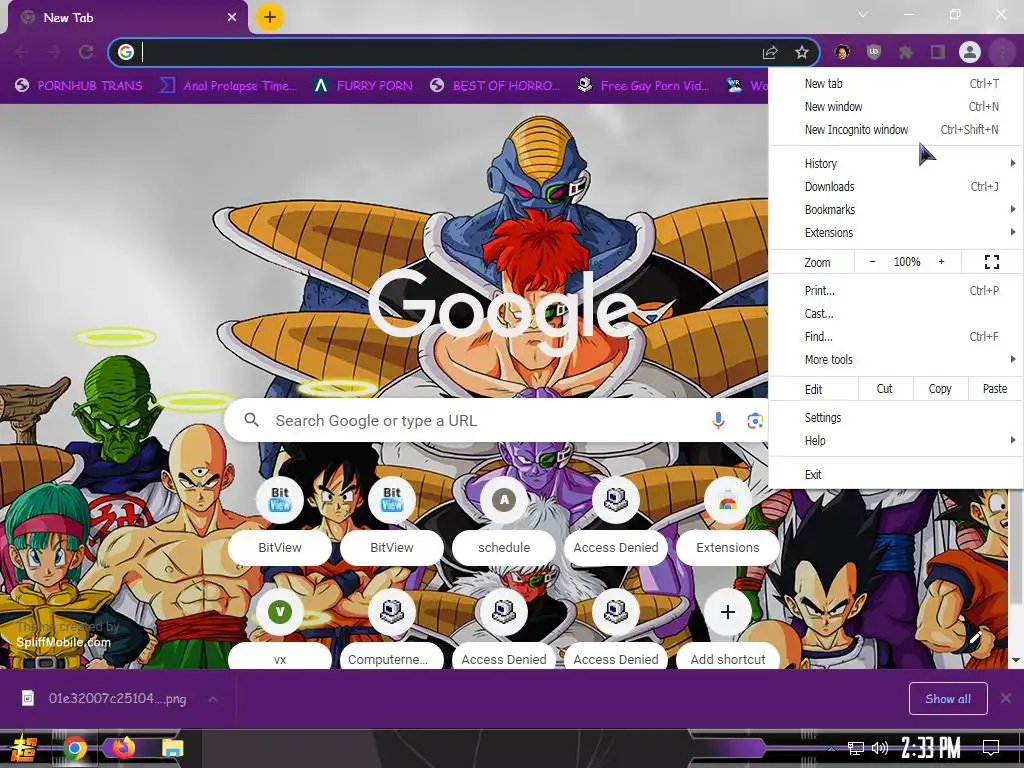Open Settings from the Chrome menu

click(896, 418)
